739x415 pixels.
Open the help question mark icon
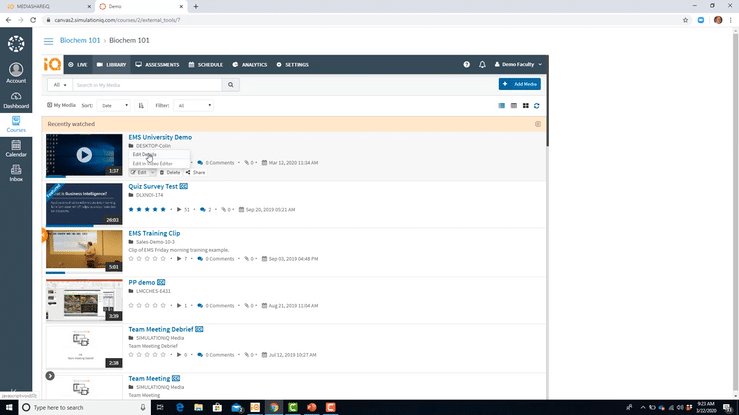(466, 64)
